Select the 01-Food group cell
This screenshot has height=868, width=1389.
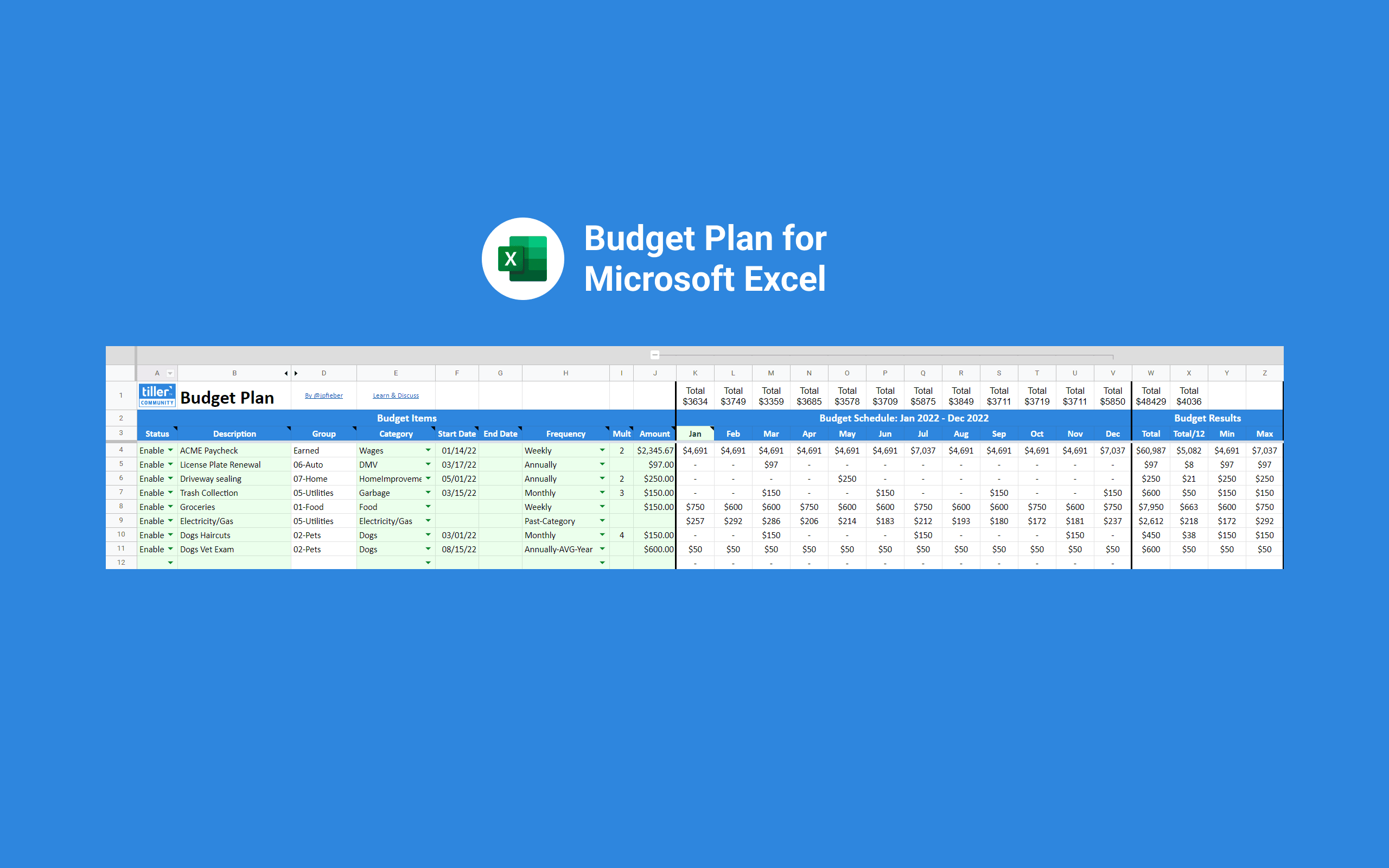pyautogui.click(x=324, y=506)
